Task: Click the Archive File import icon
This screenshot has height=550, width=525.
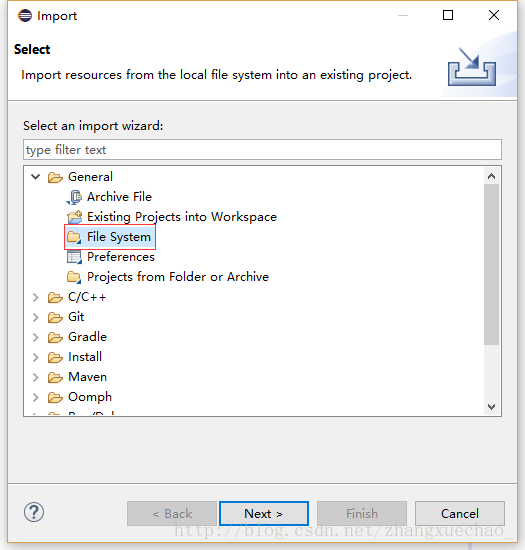Action: [74, 197]
